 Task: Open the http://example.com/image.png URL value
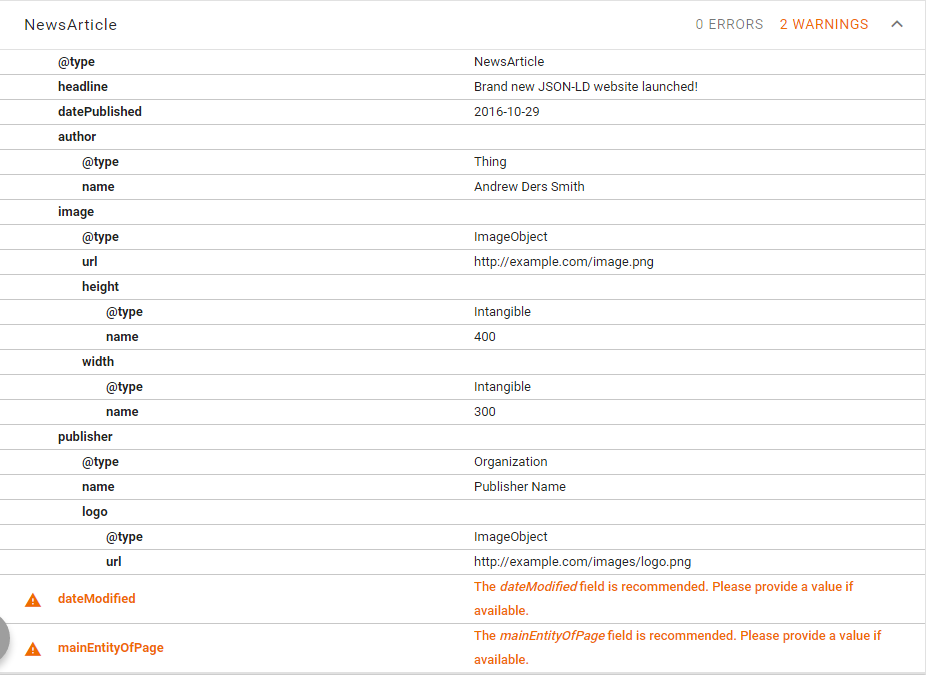pos(563,262)
